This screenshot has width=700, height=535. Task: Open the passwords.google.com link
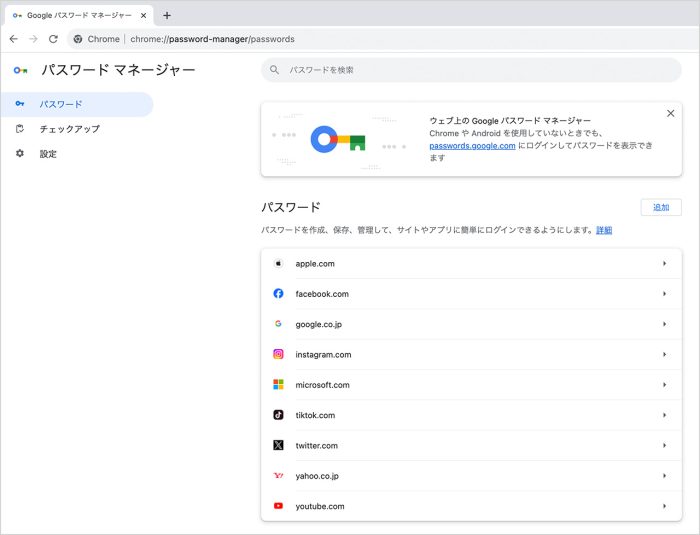click(472, 145)
